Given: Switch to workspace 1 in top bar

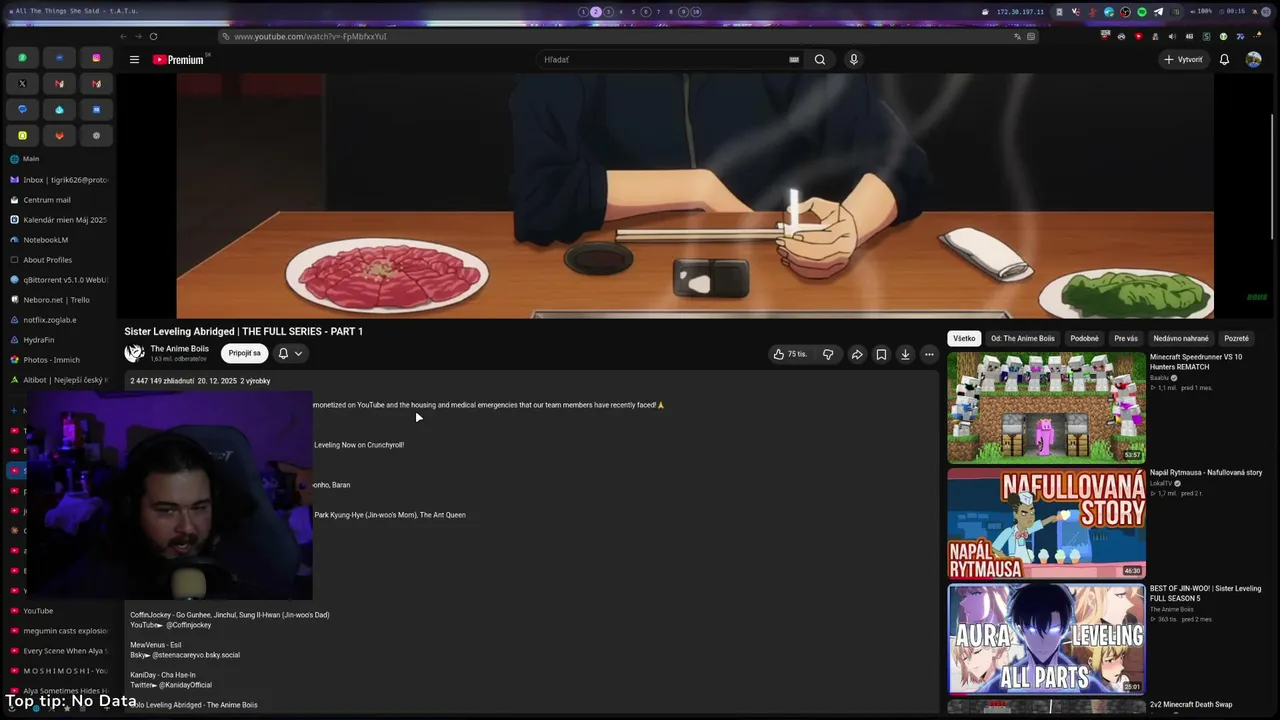Looking at the screenshot, I should click(583, 12).
